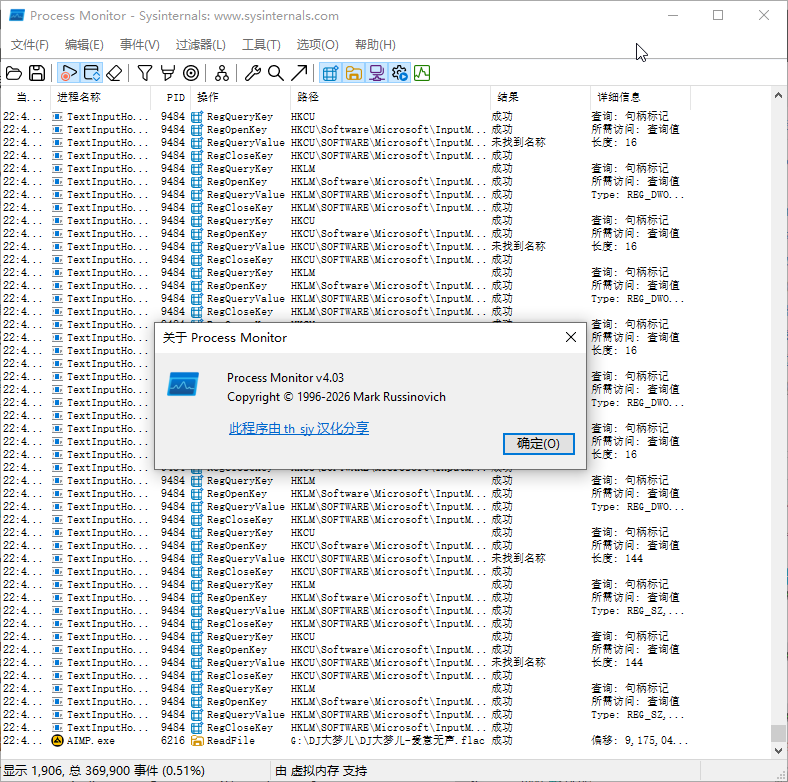
Task: Click 由 虚拟内存 支持 in status bar
Action: 321,771
